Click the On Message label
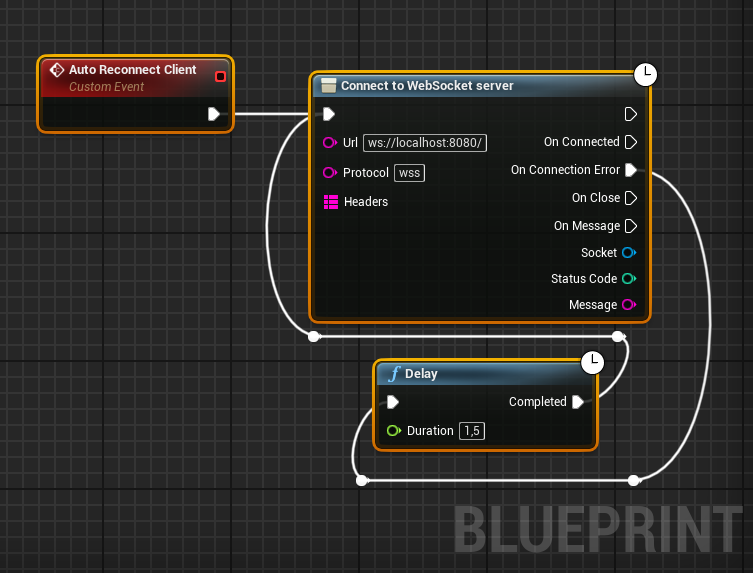Image resolution: width=753 pixels, height=573 pixels. click(x=587, y=226)
